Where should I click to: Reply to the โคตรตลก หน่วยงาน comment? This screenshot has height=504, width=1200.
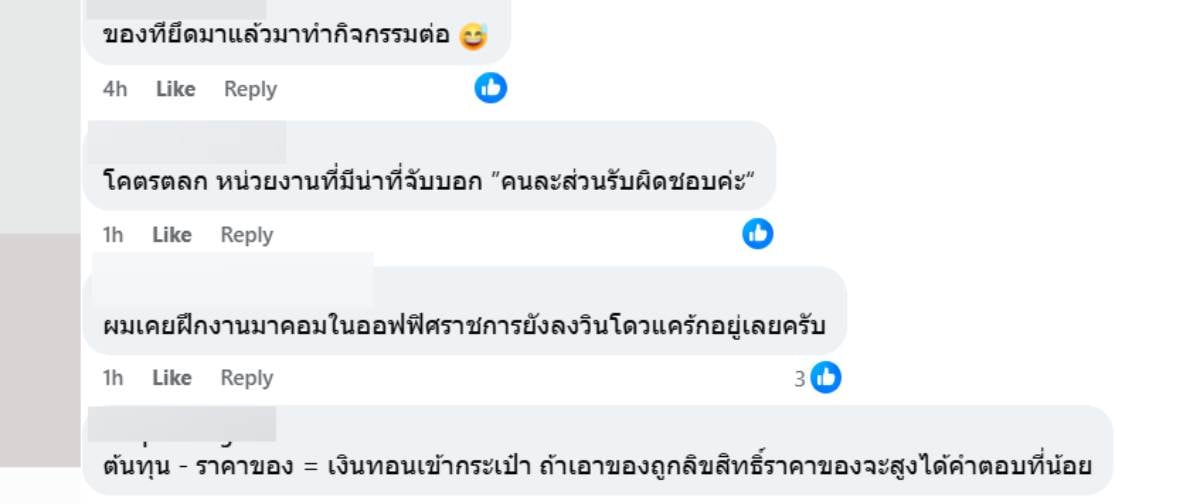pos(247,235)
